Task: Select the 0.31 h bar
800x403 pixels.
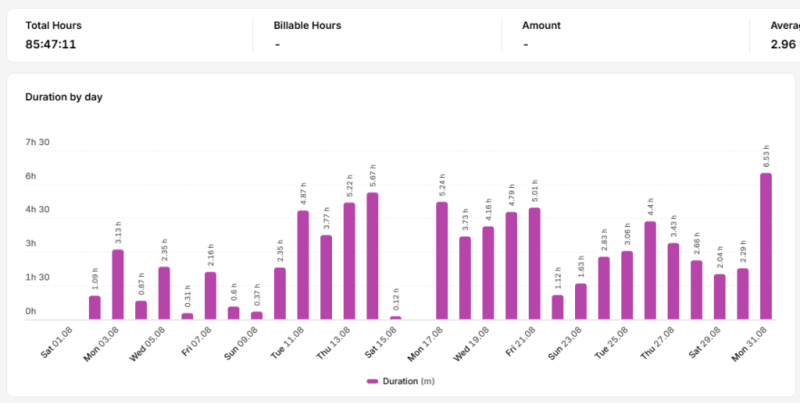Action: point(187,316)
